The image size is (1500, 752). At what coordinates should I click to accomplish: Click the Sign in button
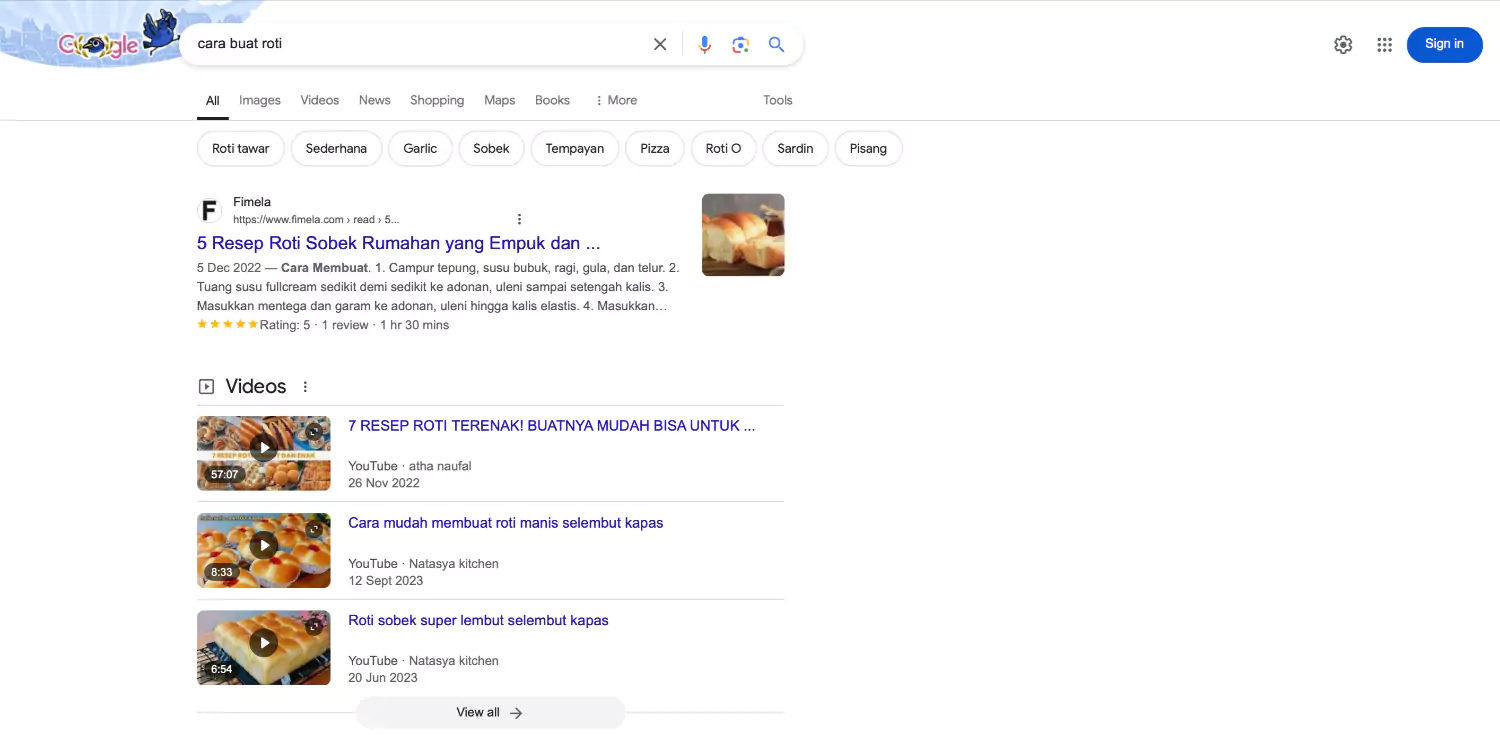coord(1444,44)
